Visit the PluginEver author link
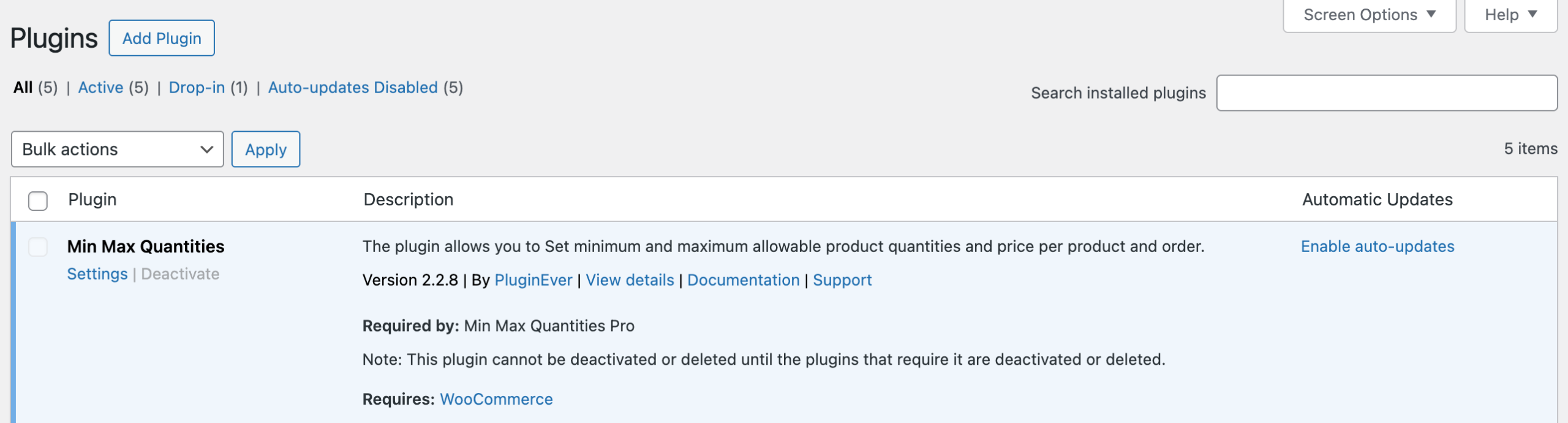The width and height of the screenshot is (1568, 423). pyautogui.click(x=533, y=280)
